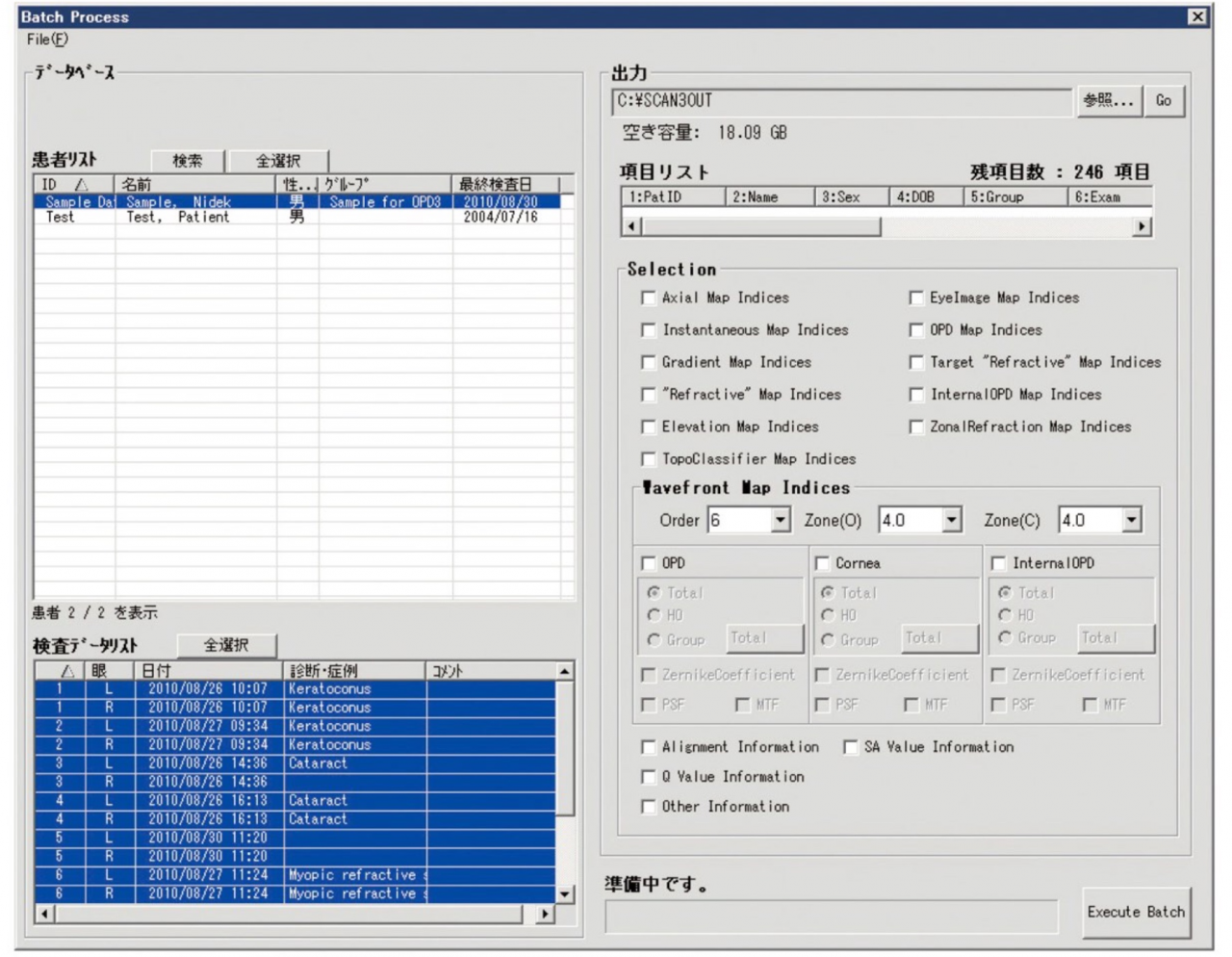Select exam 5 L 2010/08/30 11:20
Screen dimensions: 1232x957
295,839
